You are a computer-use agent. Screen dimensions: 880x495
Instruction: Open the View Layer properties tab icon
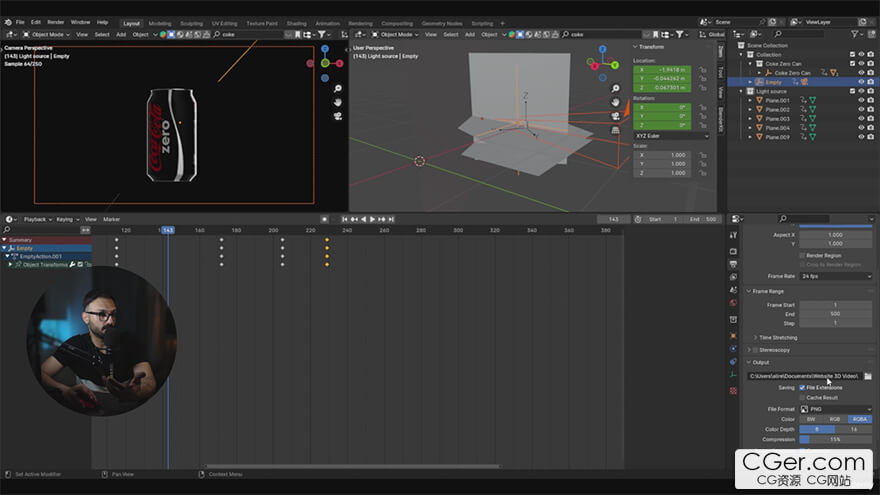733,277
